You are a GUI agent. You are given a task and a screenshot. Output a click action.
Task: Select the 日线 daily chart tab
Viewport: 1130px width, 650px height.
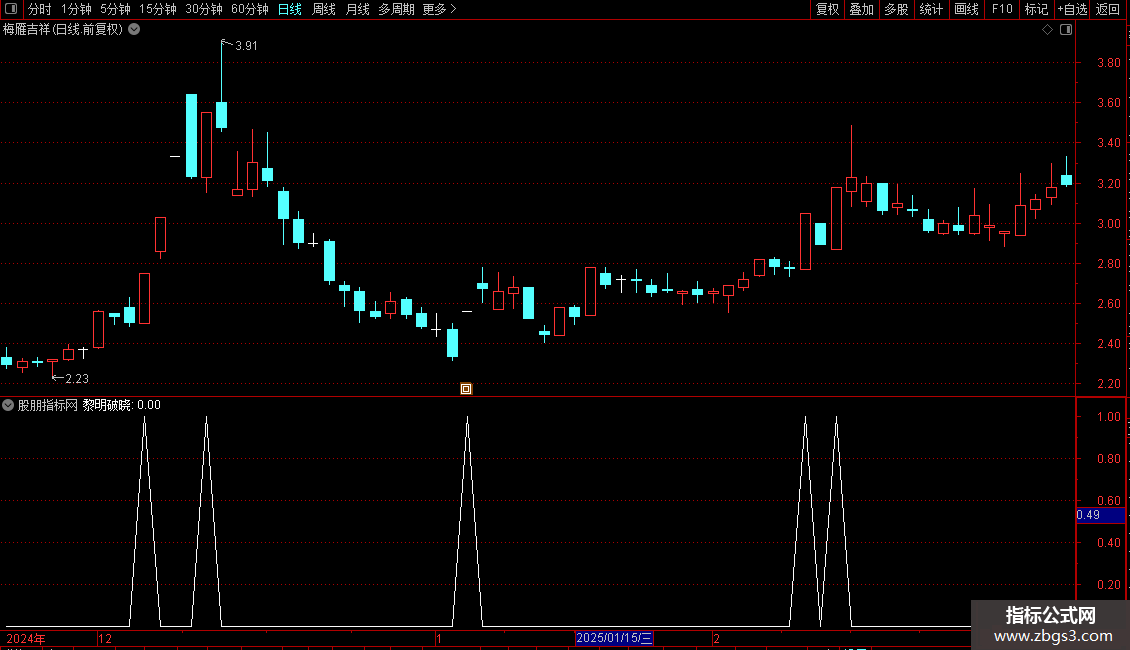(290, 9)
